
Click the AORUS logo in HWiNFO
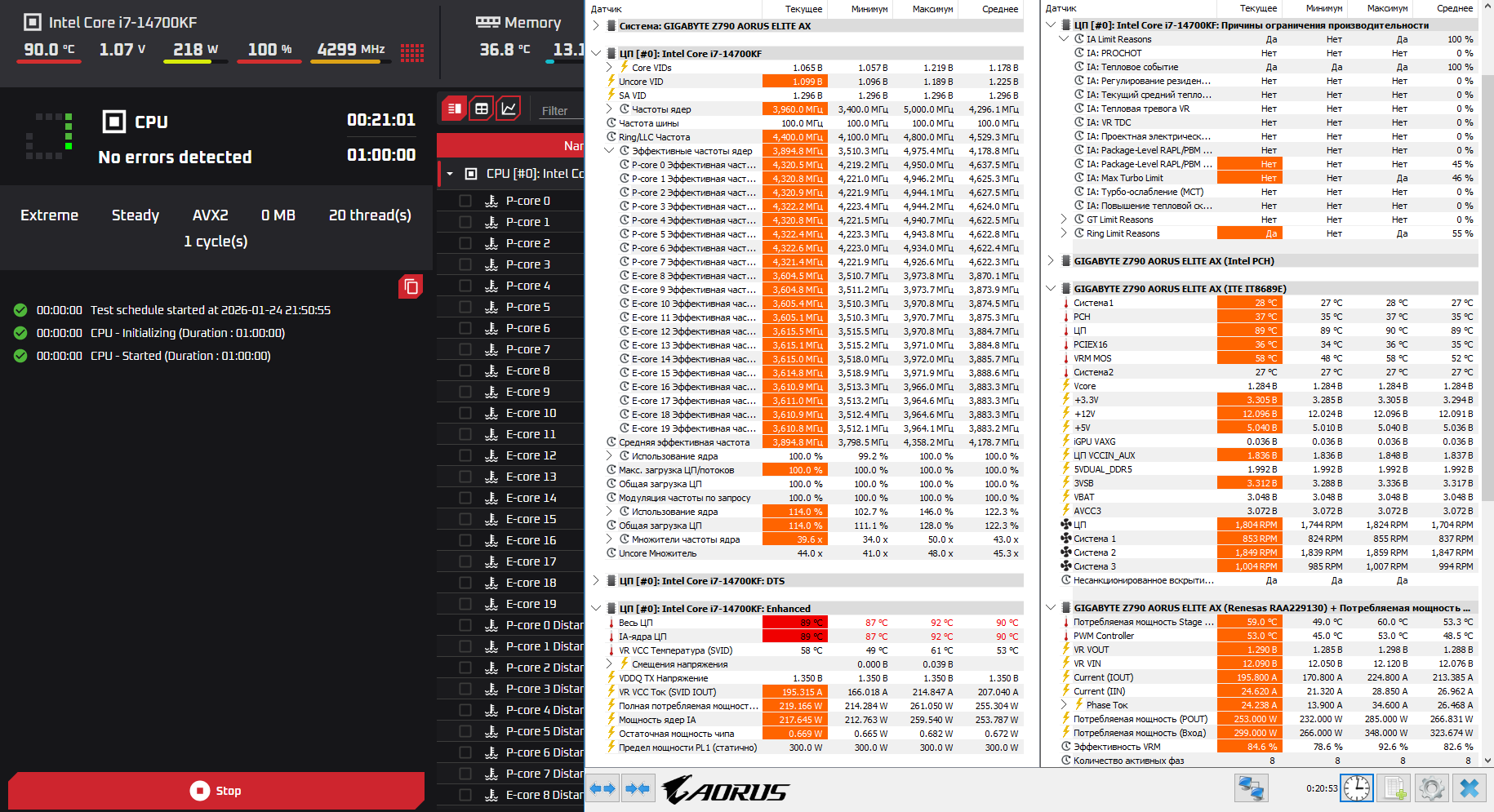point(725,790)
